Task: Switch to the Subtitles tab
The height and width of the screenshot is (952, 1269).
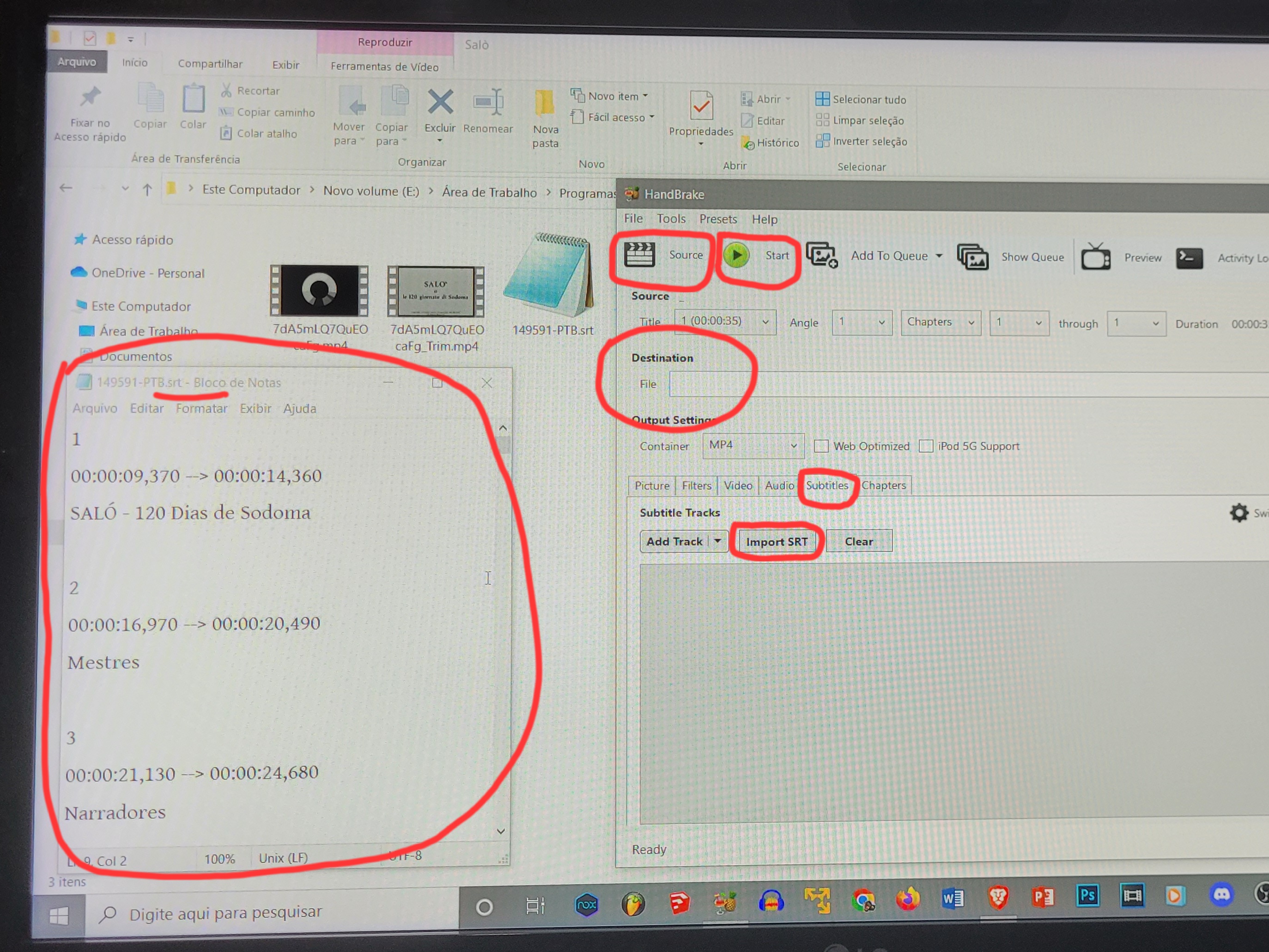Action: pos(827,485)
